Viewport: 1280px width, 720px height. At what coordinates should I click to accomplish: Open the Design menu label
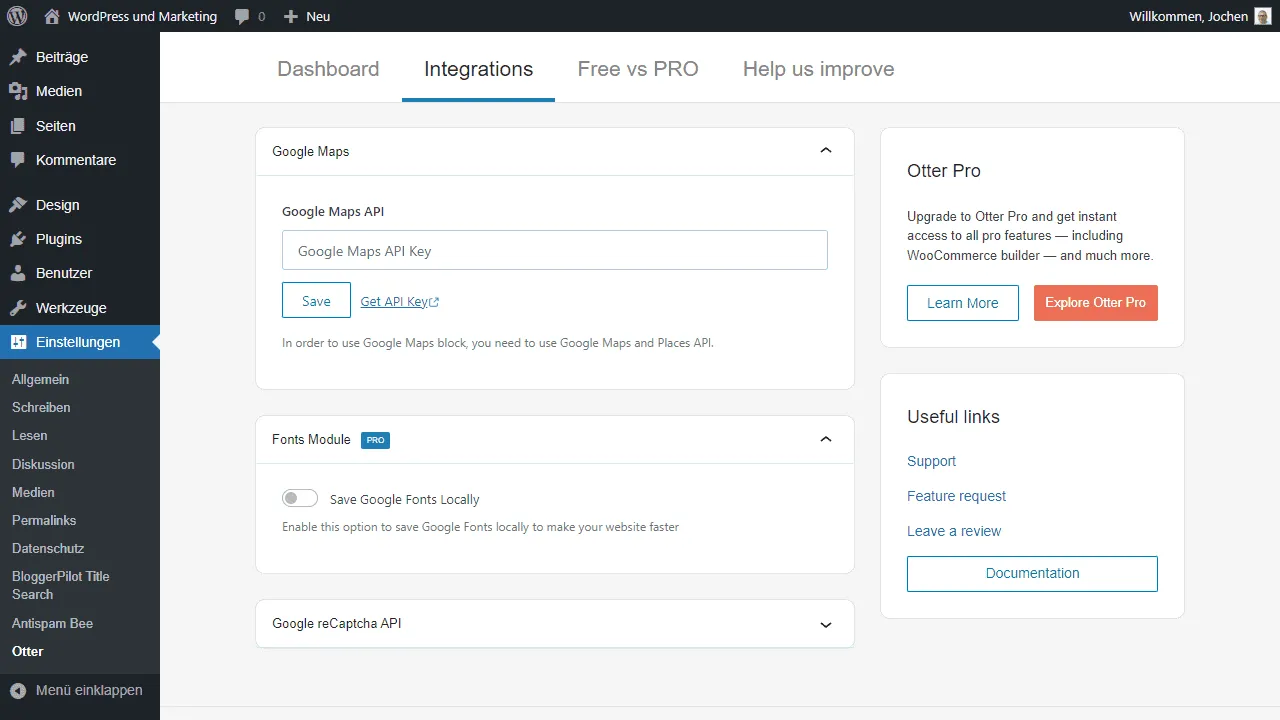(x=58, y=205)
